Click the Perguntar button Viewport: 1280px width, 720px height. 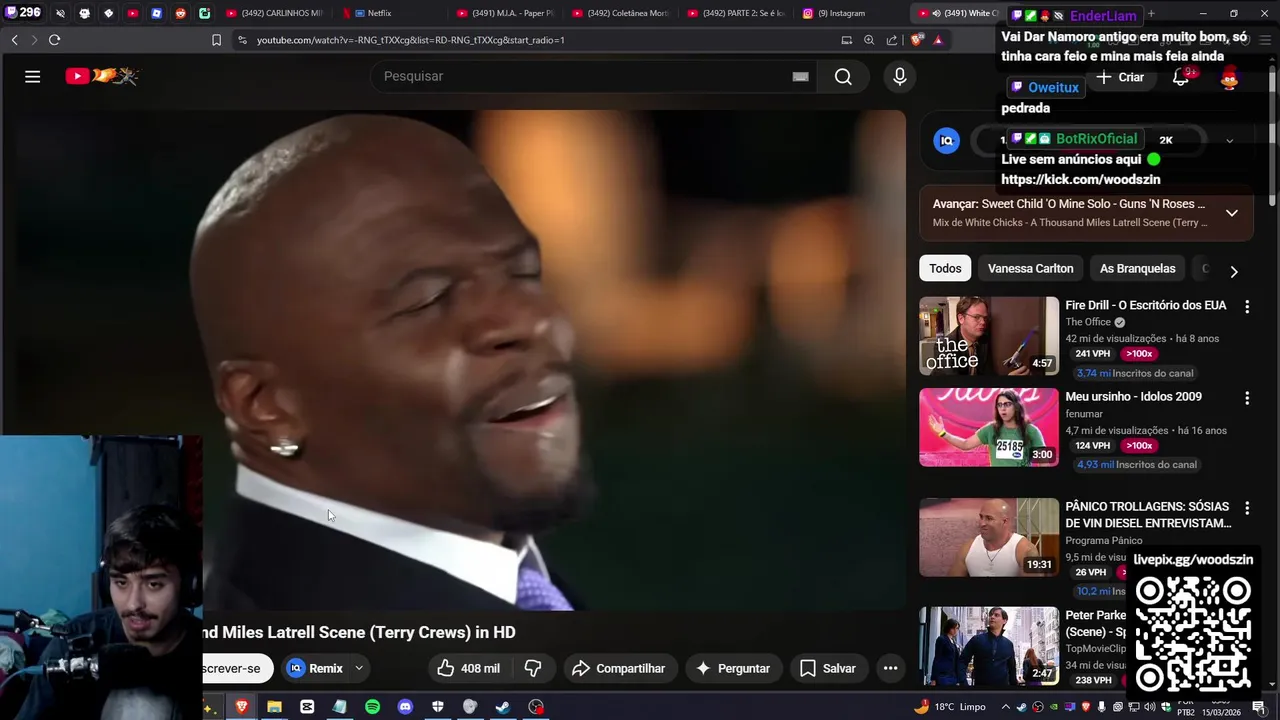tap(733, 668)
